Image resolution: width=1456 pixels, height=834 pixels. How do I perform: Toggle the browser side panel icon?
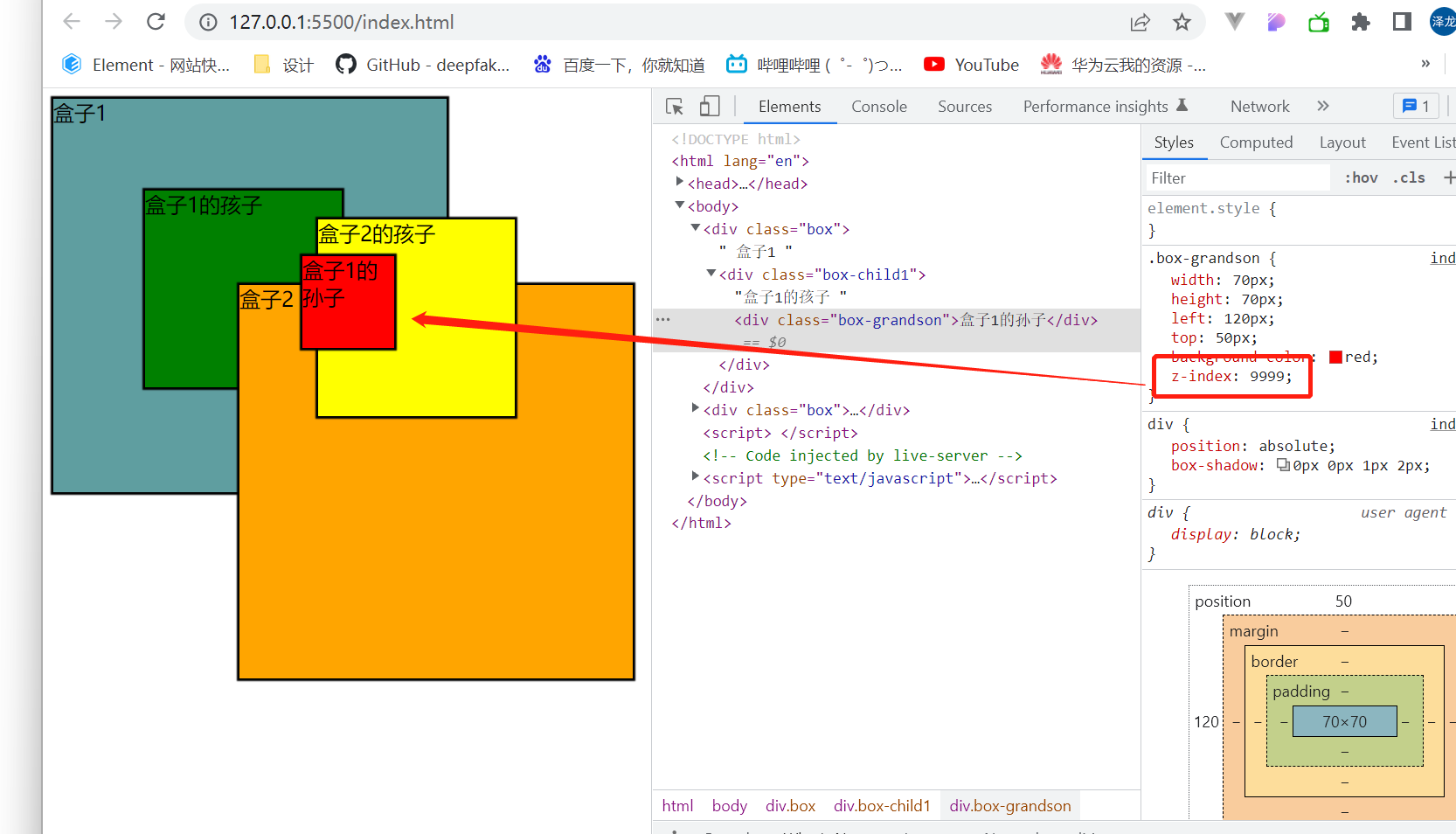[1402, 22]
